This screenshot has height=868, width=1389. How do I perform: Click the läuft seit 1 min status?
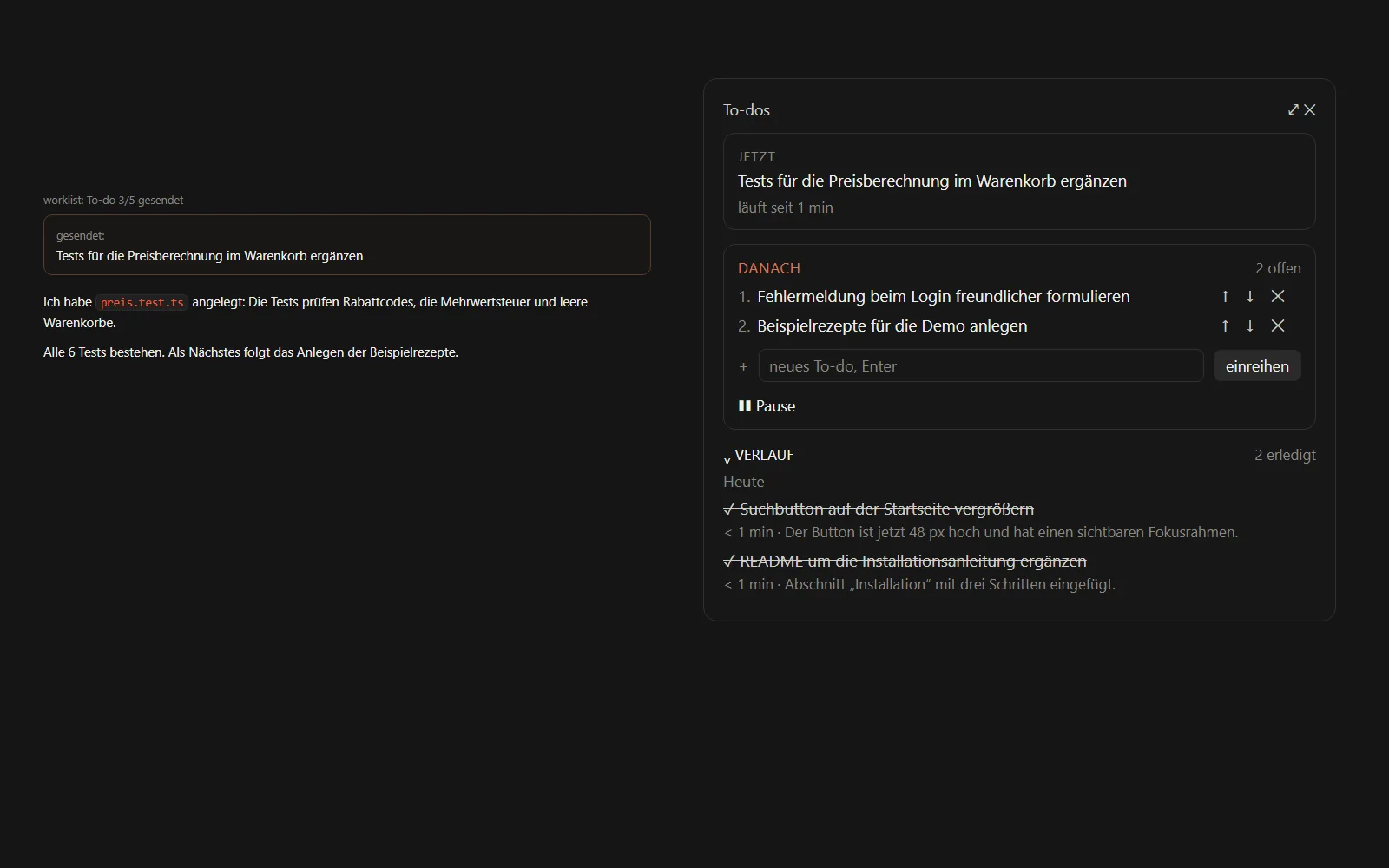click(x=786, y=207)
